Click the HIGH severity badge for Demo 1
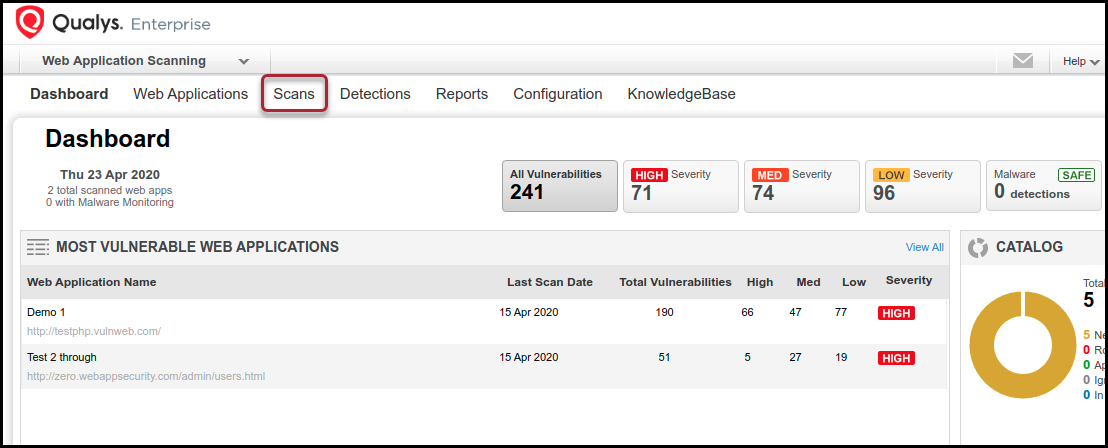Screen dimensions: 1108x448 [896, 313]
